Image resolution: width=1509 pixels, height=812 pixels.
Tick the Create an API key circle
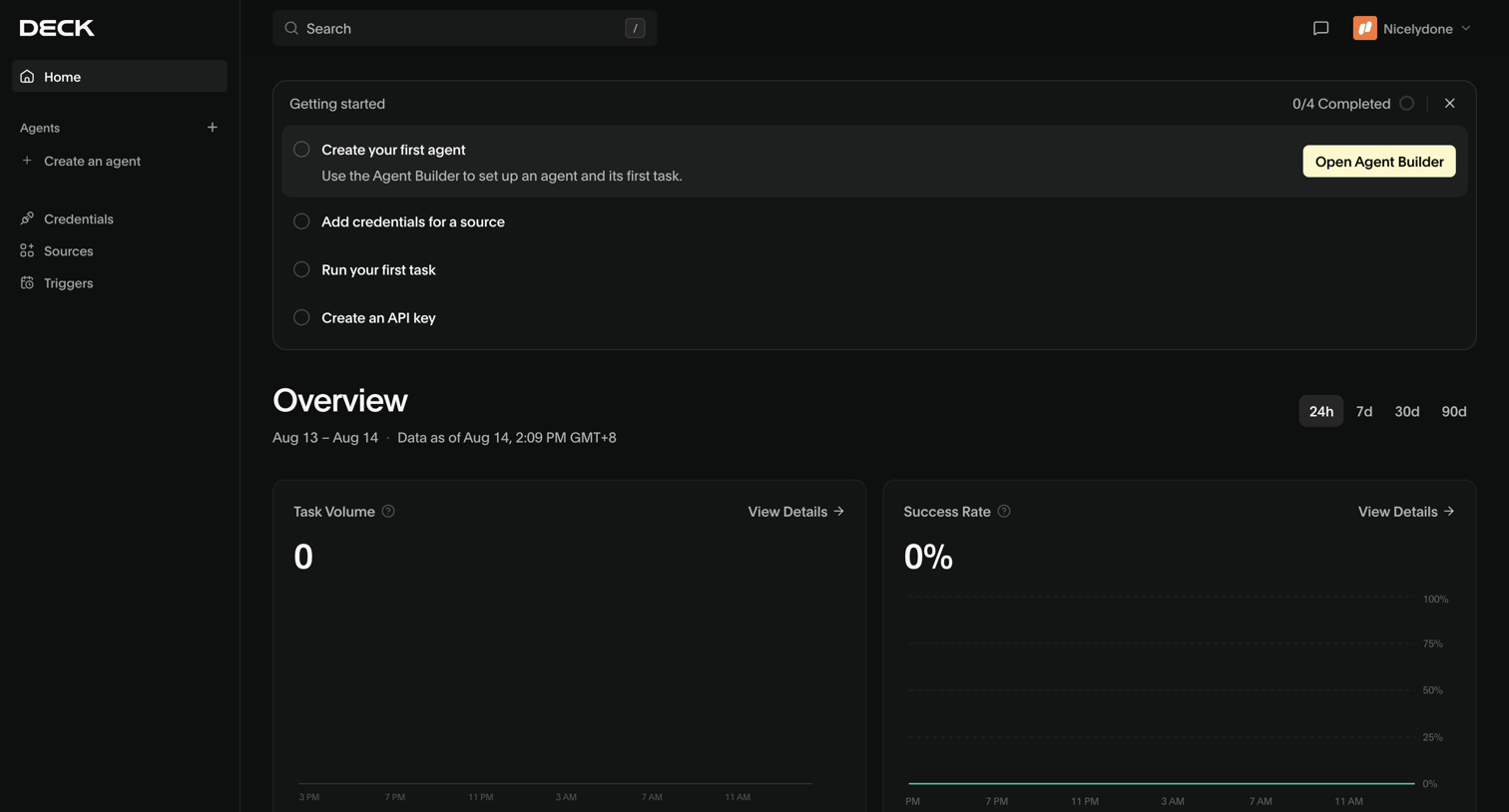coord(301,317)
